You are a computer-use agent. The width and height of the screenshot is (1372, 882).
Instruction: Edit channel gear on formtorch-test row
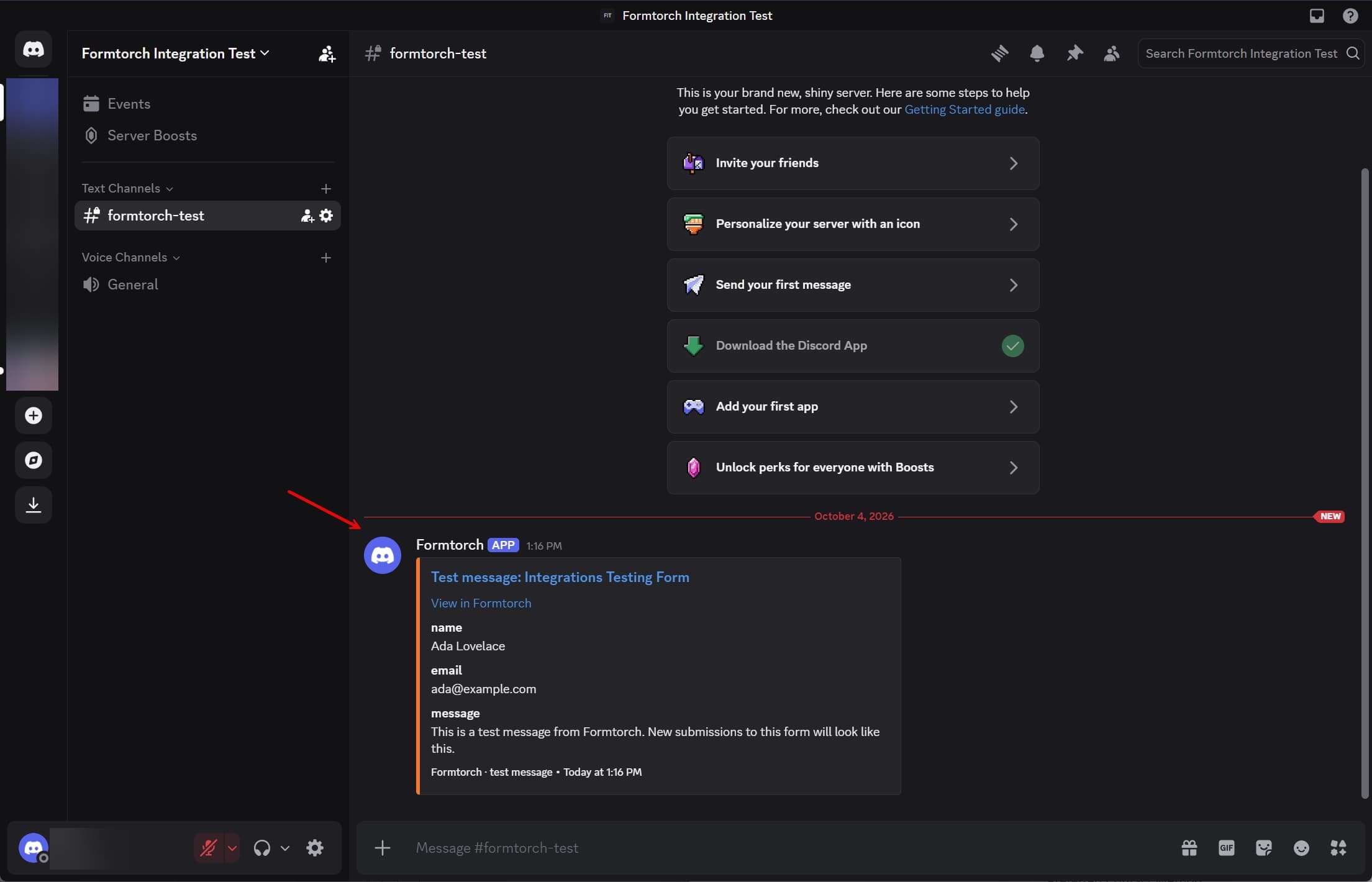pyautogui.click(x=326, y=216)
